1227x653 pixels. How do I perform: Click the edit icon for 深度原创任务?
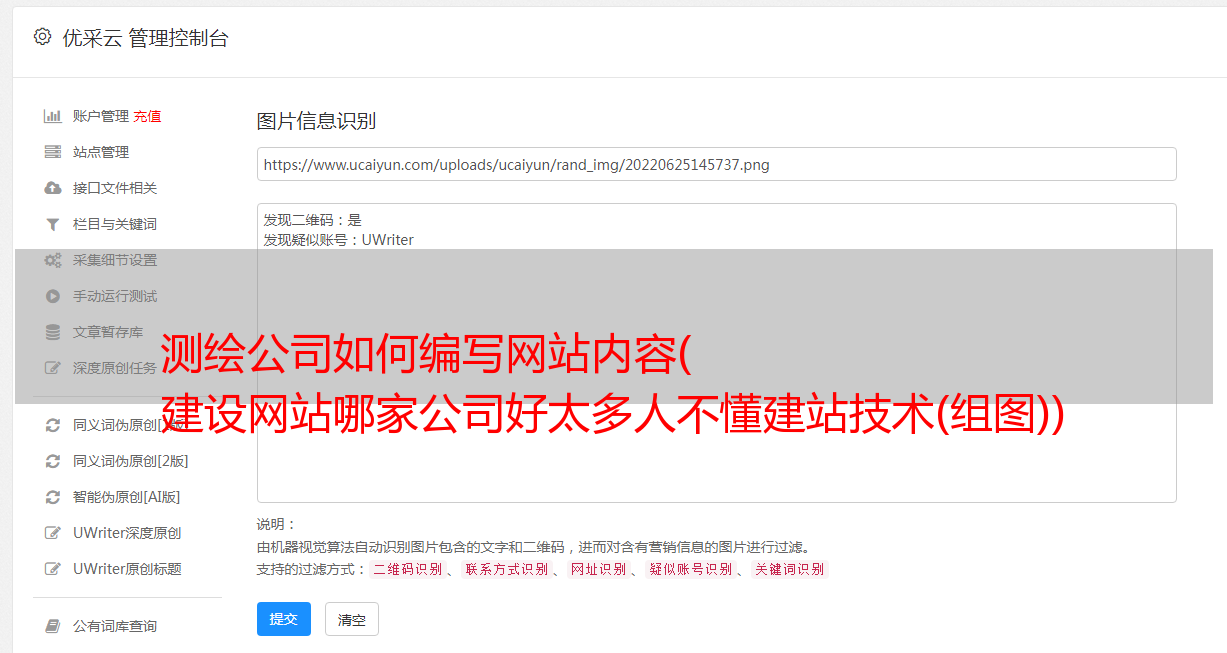[x=52, y=368]
